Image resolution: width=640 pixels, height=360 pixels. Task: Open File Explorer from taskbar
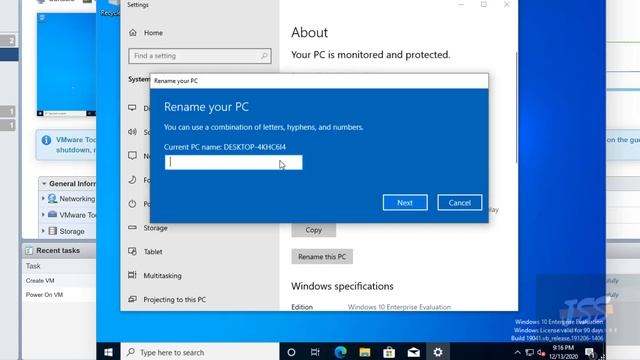pos(365,352)
